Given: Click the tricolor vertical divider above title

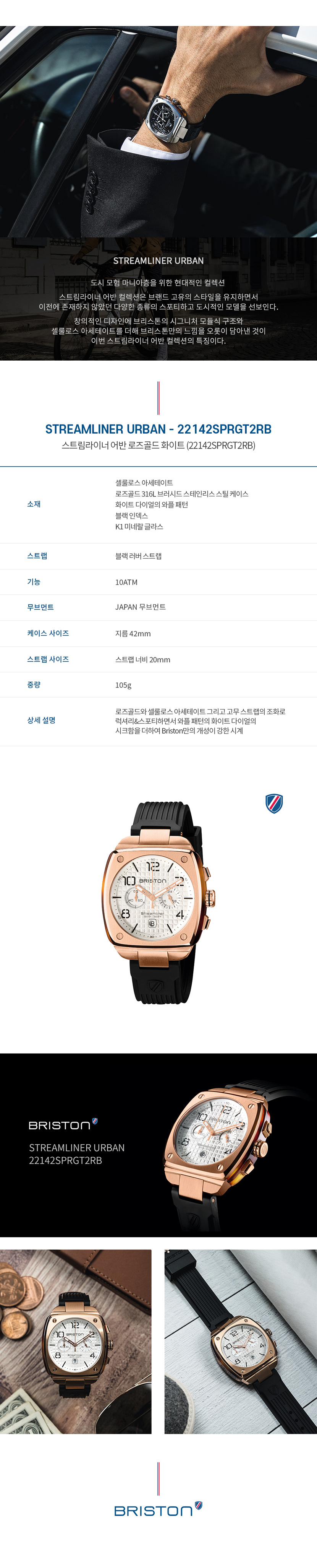Looking at the screenshot, I should pos(158,397).
